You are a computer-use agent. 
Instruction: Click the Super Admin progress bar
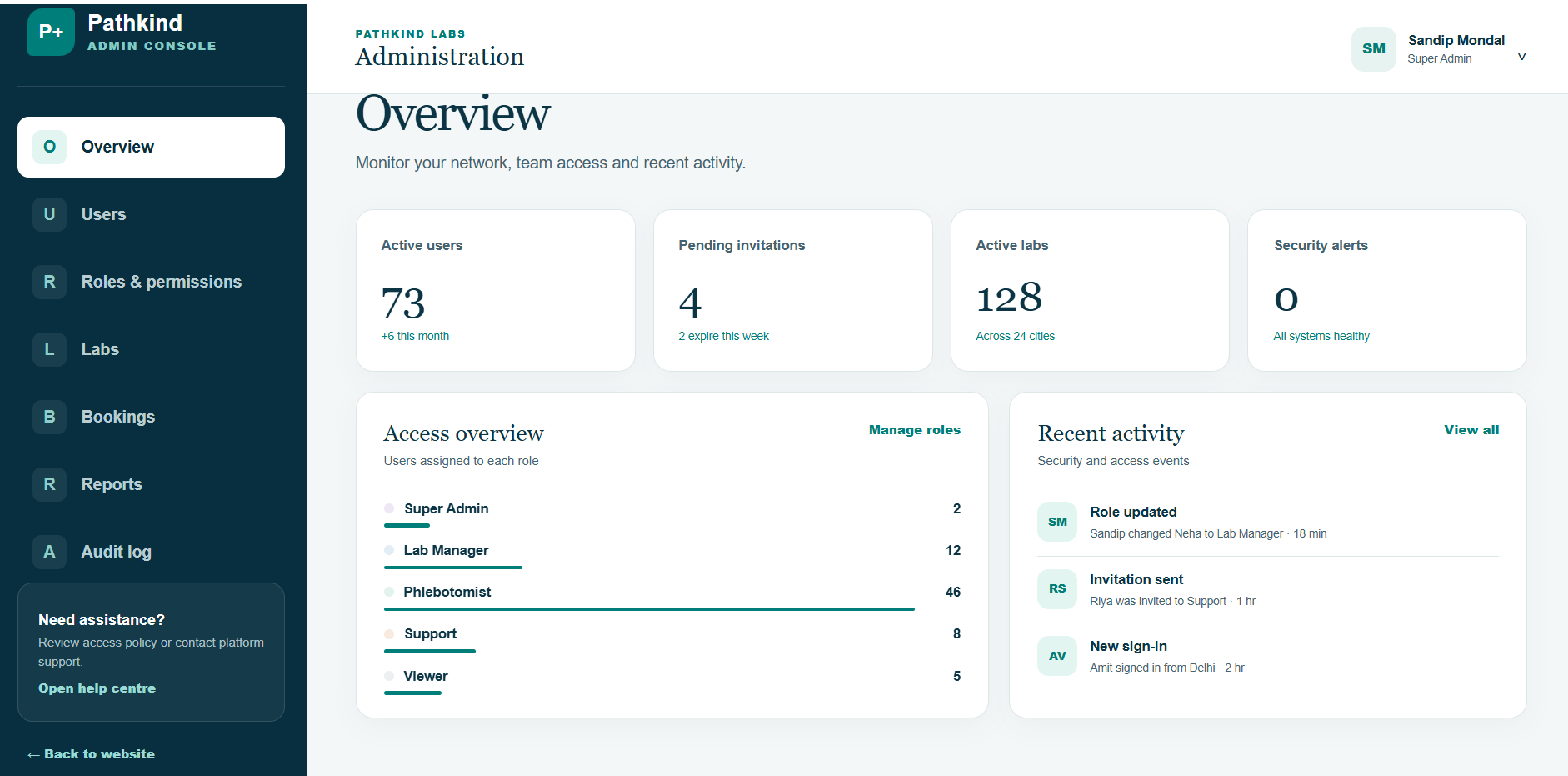[x=407, y=526]
